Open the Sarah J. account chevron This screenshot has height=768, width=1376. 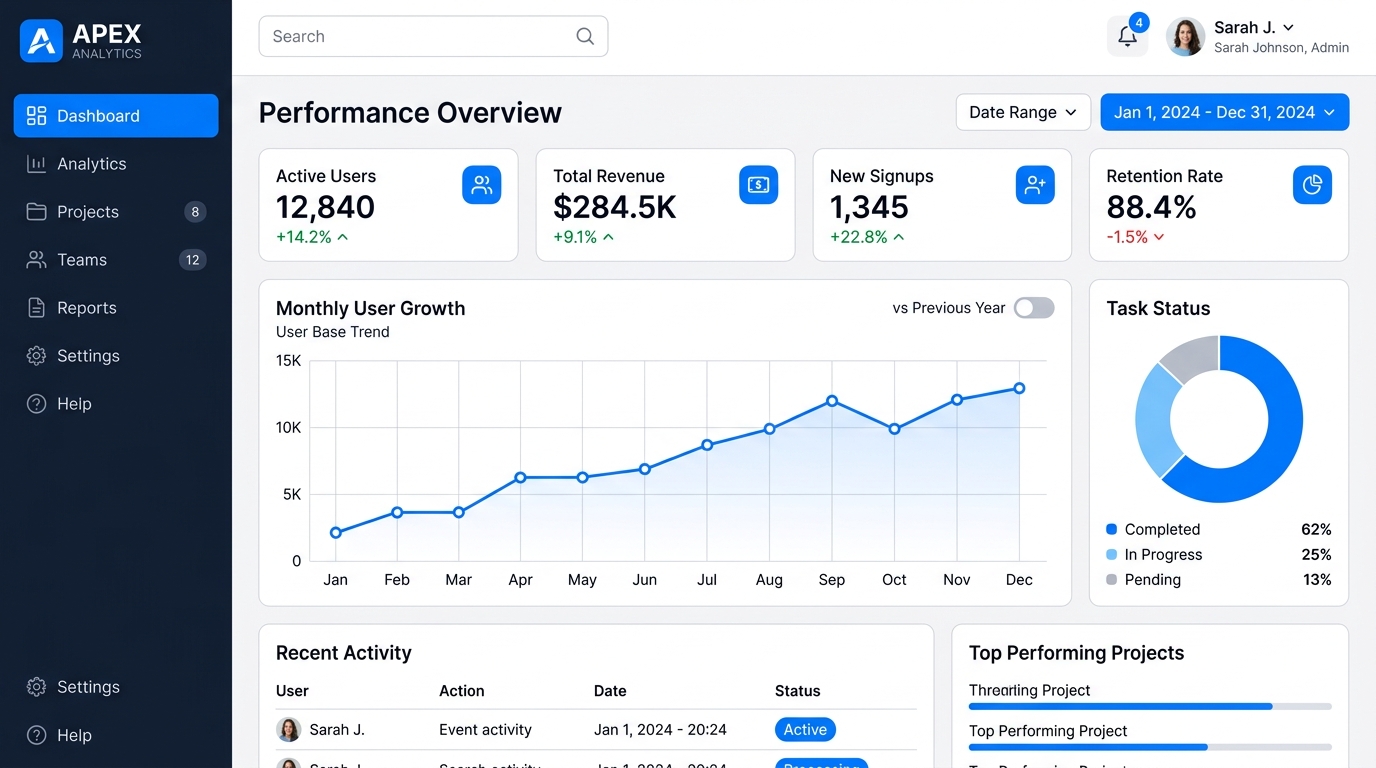(x=1287, y=27)
